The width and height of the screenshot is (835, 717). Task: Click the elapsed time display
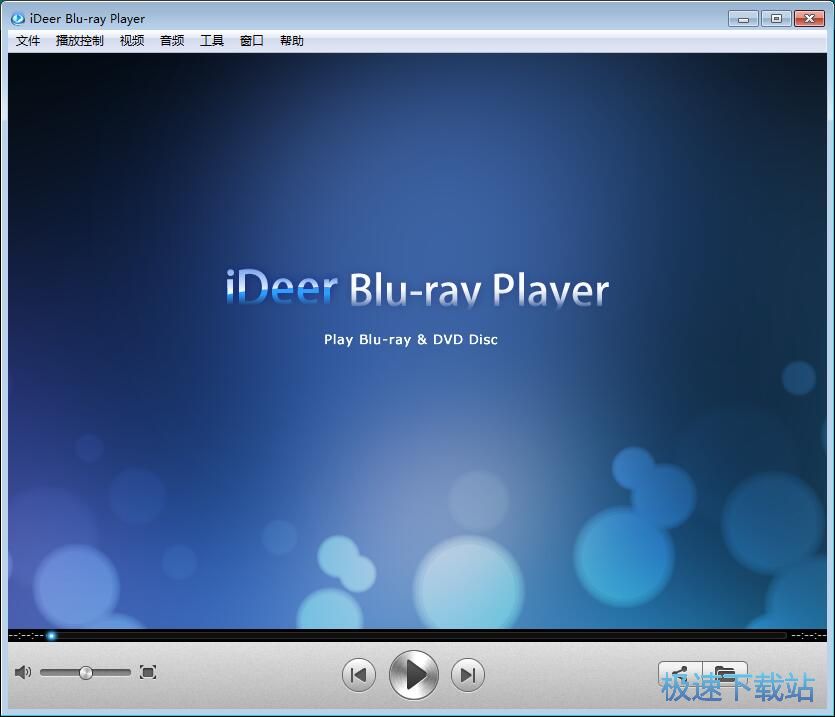26,635
